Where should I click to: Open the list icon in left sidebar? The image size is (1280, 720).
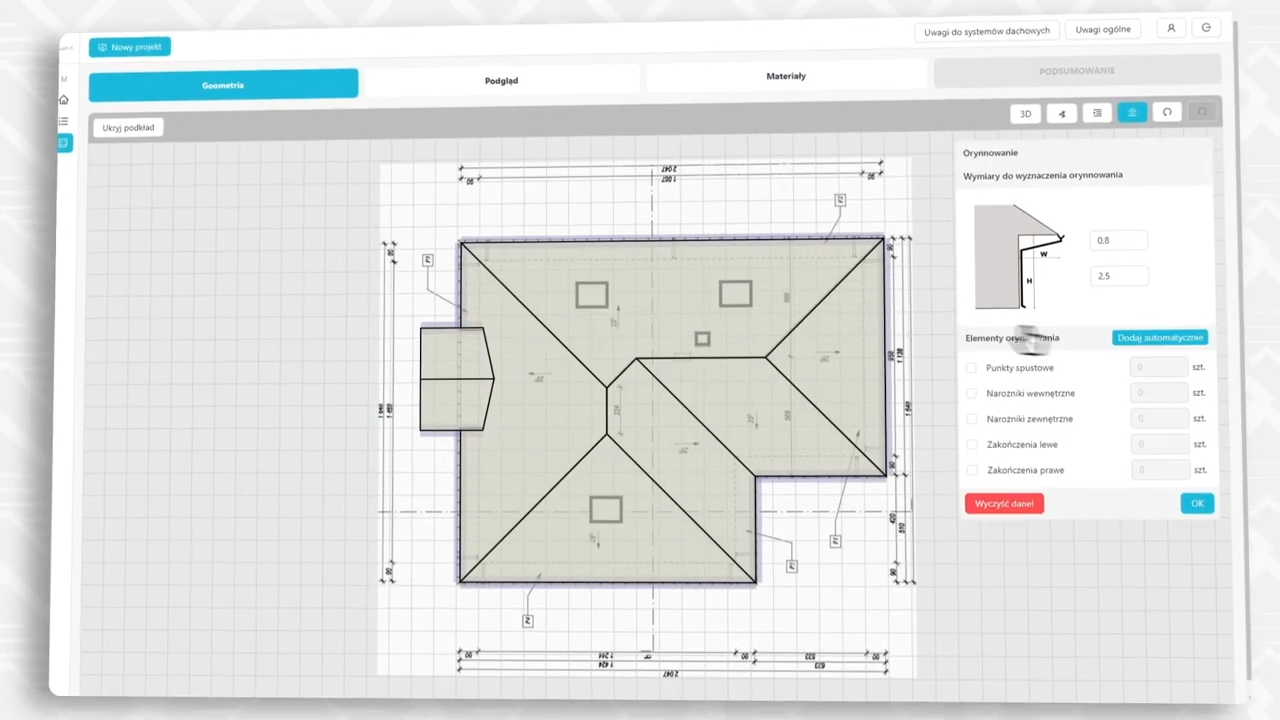pos(64,121)
